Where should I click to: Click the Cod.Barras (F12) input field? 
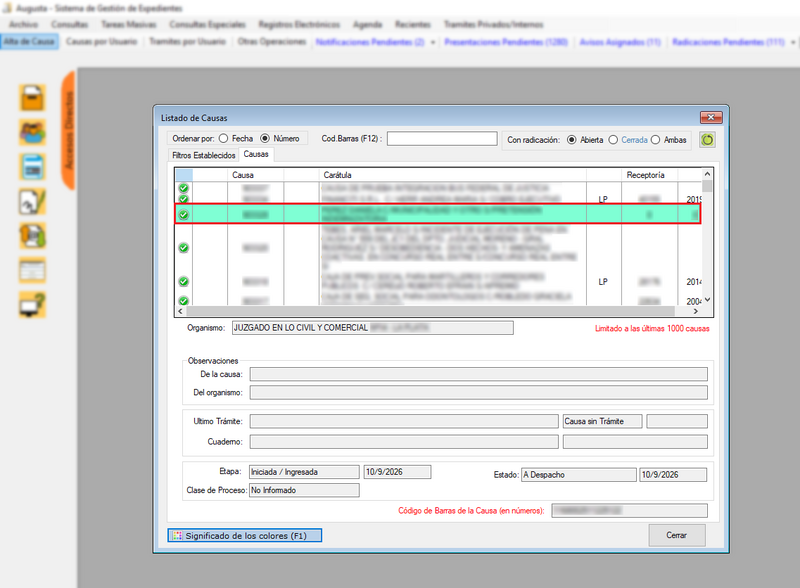tap(442, 139)
